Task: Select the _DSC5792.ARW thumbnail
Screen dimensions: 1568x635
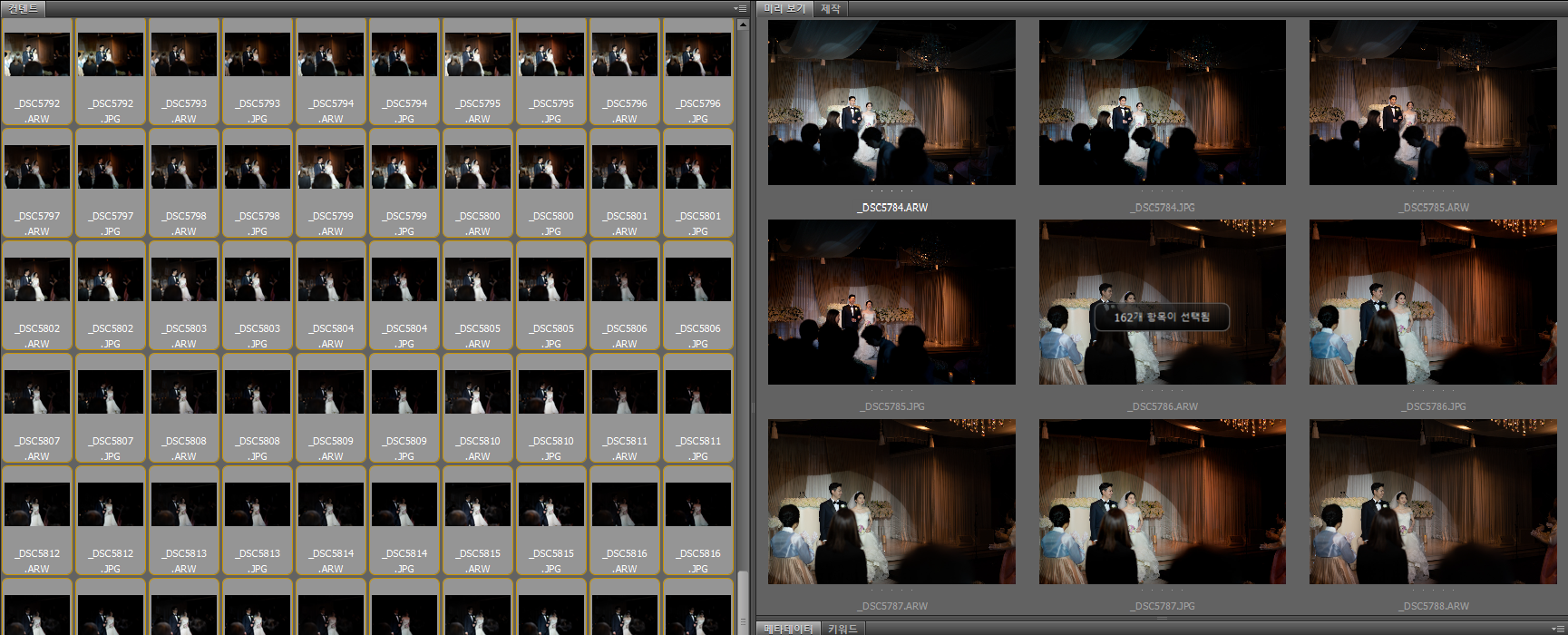Action: tap(37, 55)
